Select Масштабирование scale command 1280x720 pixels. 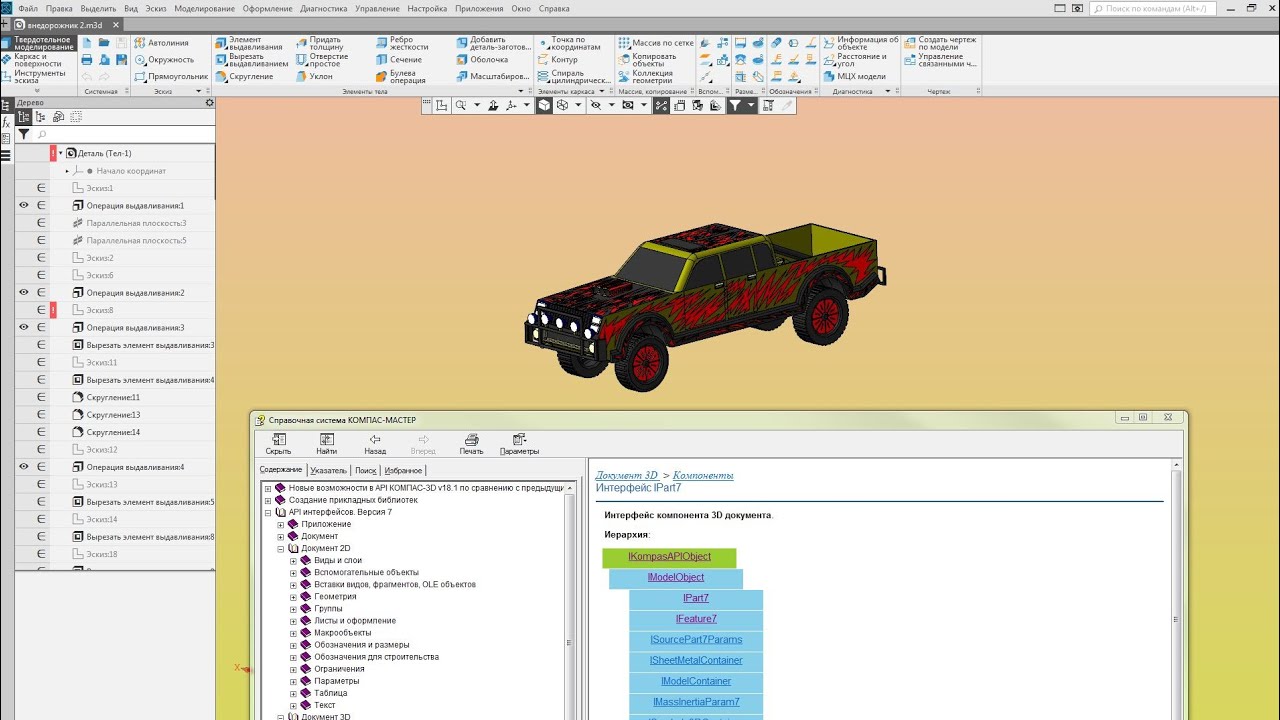[493, 76]
